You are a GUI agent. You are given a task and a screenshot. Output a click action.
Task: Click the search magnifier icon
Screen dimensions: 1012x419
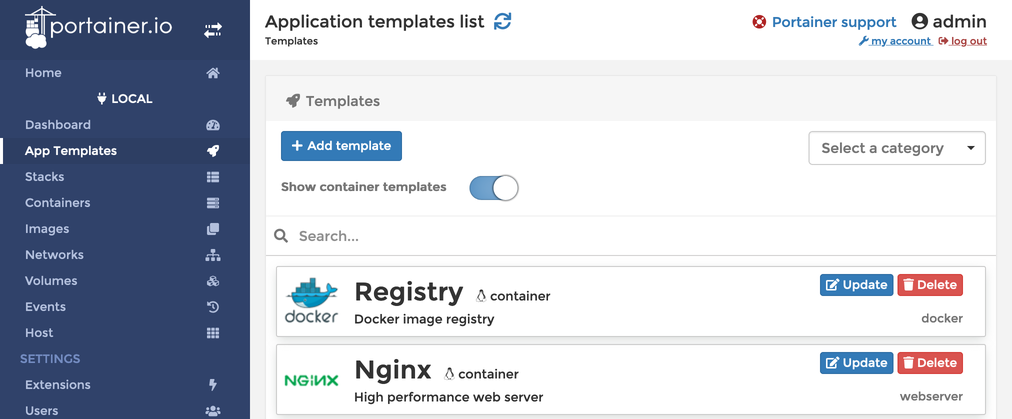point(281,236)
